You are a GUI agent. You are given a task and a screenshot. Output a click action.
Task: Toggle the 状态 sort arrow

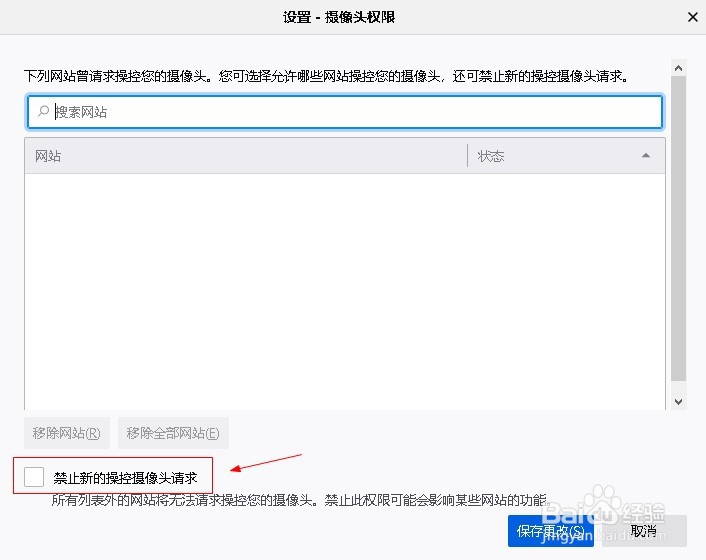click(x=646, y=156)
